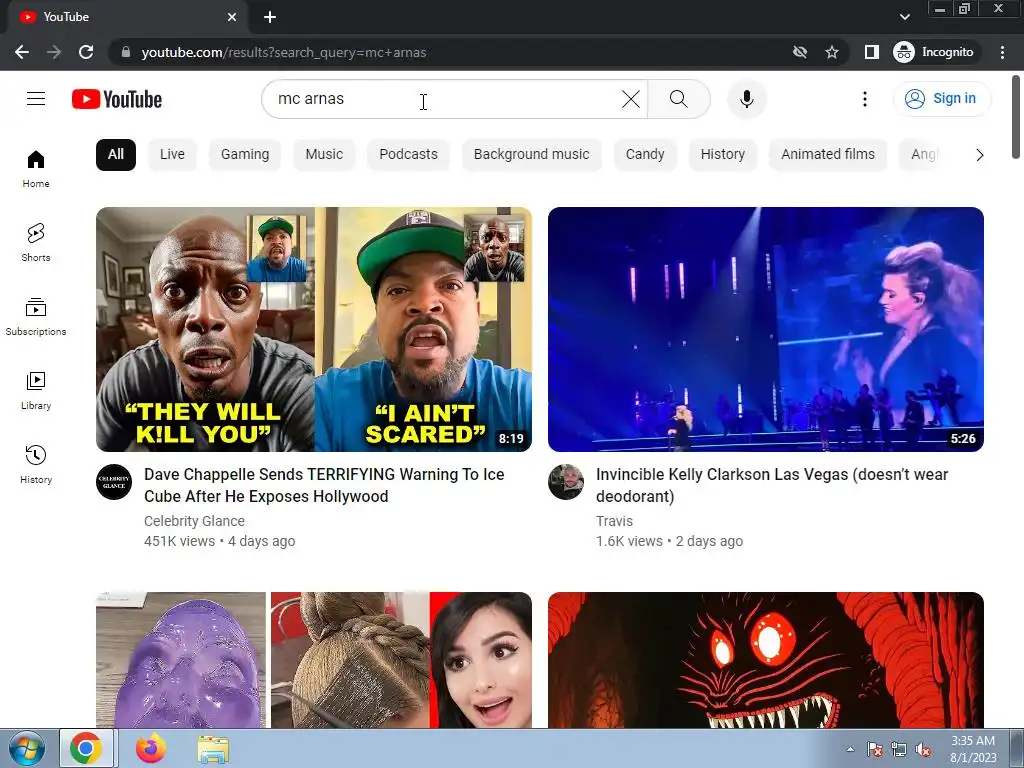Open the Incognito profile indicator
1024x768 pixels.
tap(933, 52)
